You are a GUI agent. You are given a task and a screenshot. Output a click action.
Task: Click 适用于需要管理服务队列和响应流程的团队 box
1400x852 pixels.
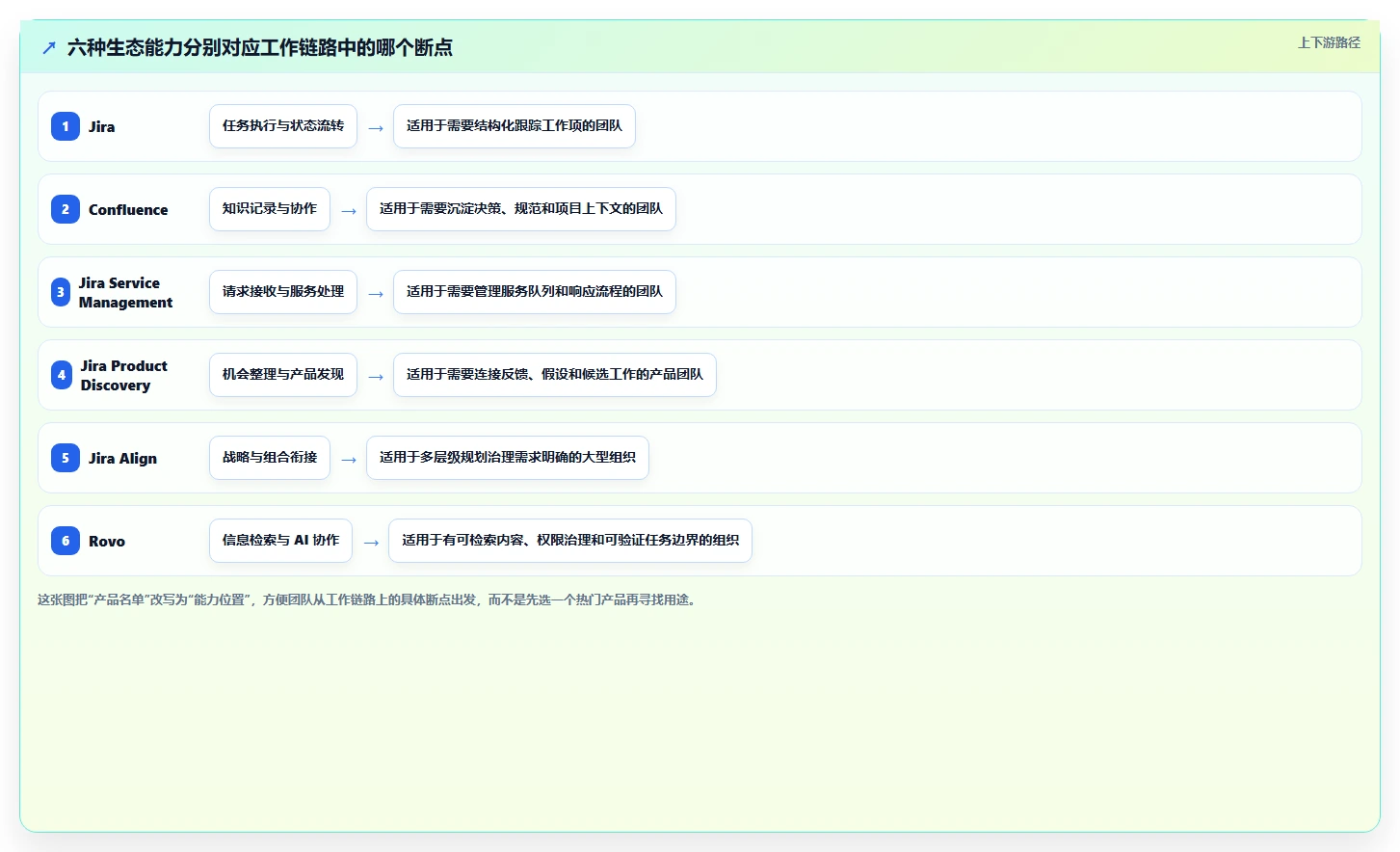pyautogui.click(x=535, y=292)
